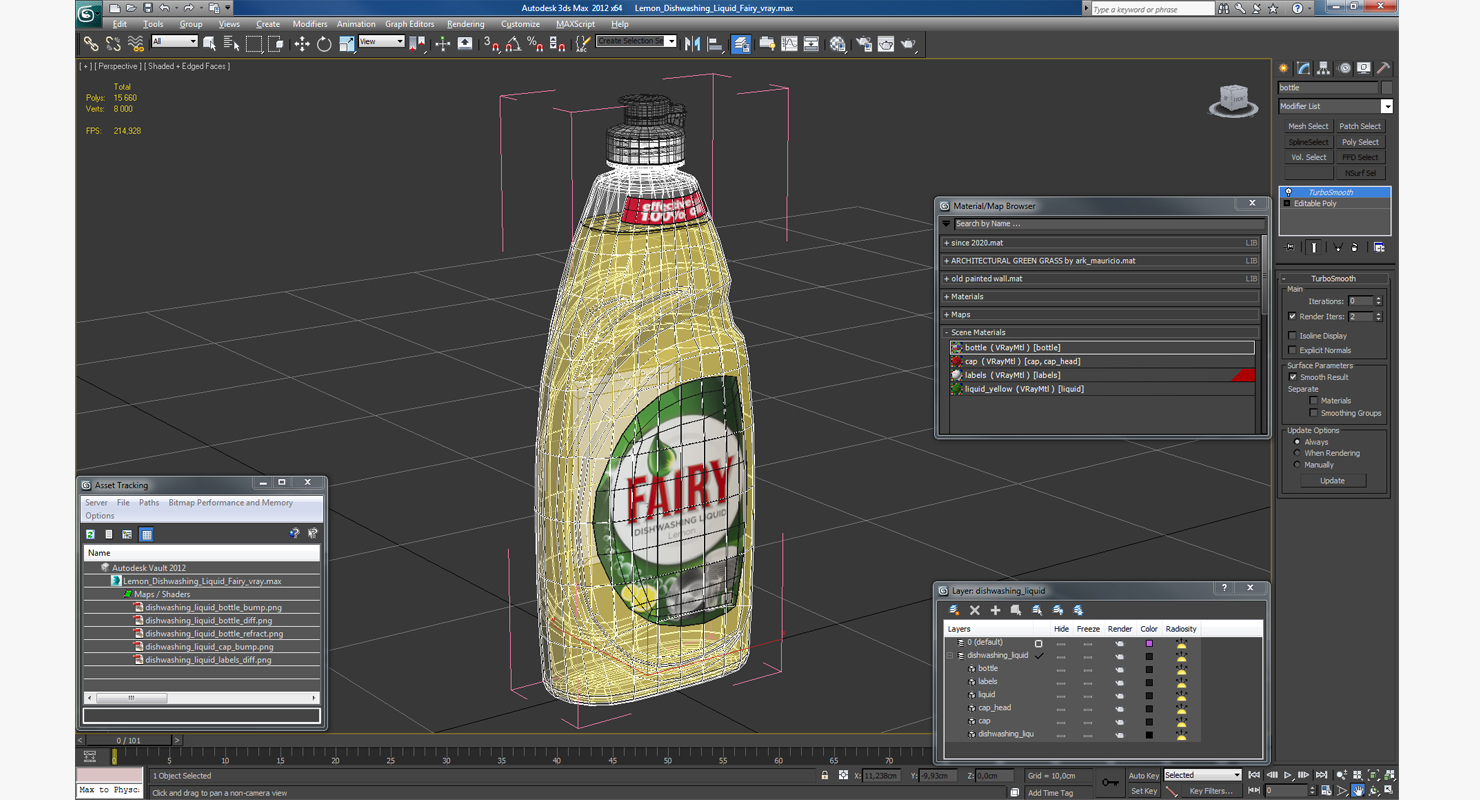Viewport: 1480px width, 800px height.
Task: Select the Rotate transform tool
Action: tap(324, 44)
